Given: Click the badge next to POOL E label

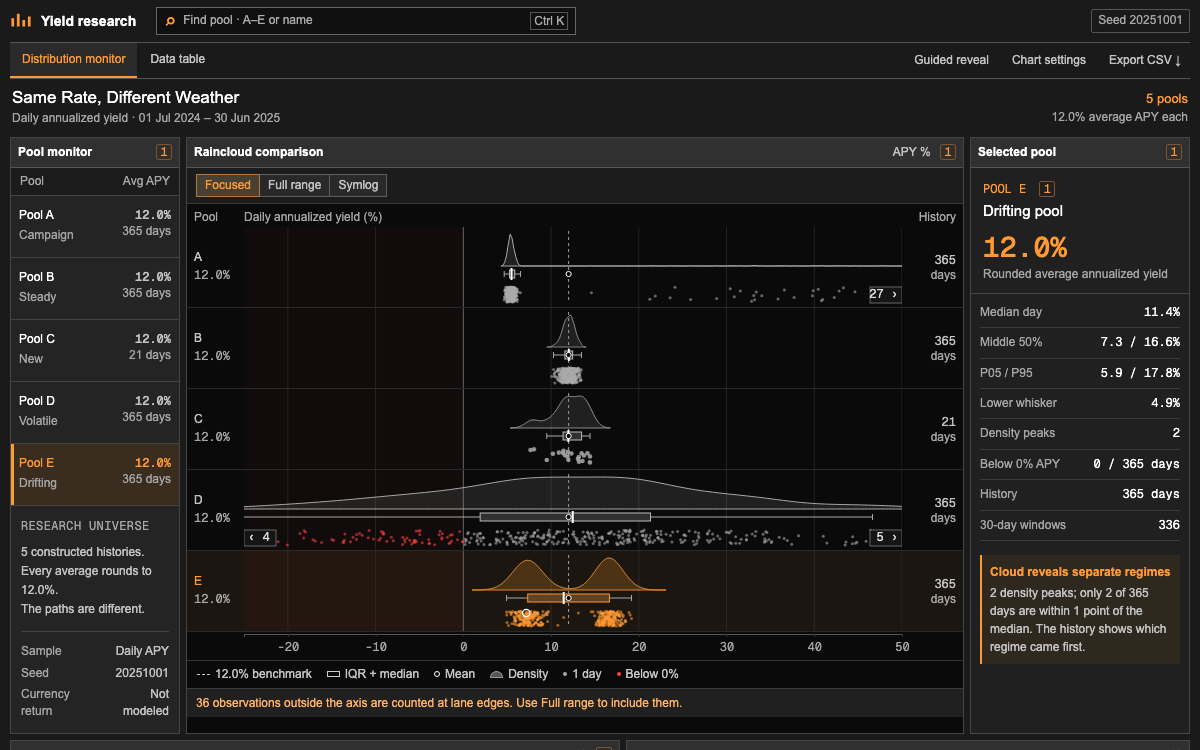Looking at the screenshot, I should click(x=1046, y=189).
